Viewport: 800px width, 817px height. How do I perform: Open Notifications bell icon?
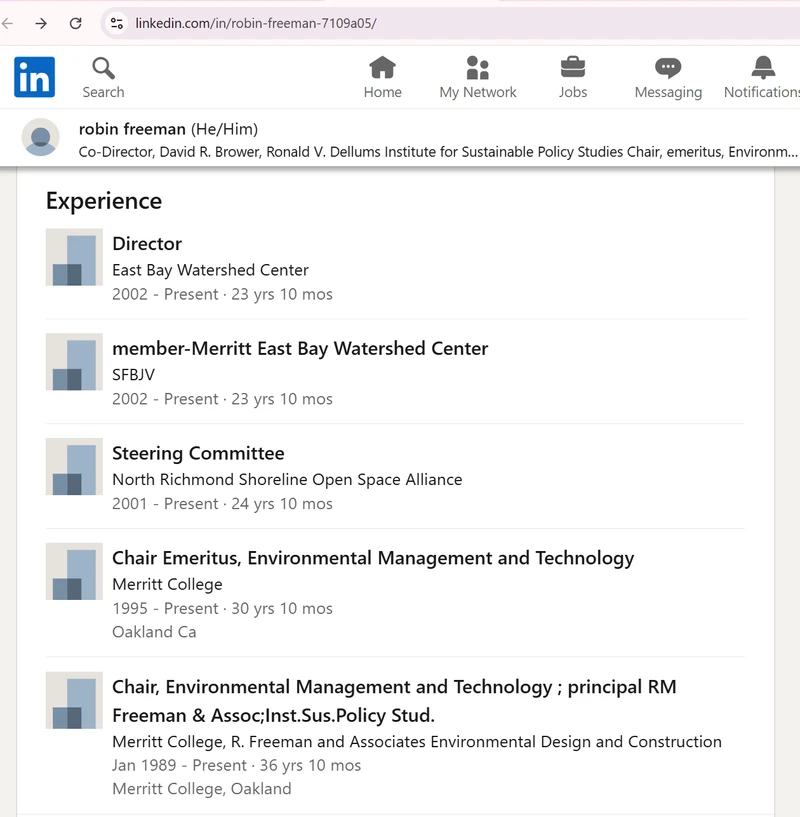click(x=763, y=67)
